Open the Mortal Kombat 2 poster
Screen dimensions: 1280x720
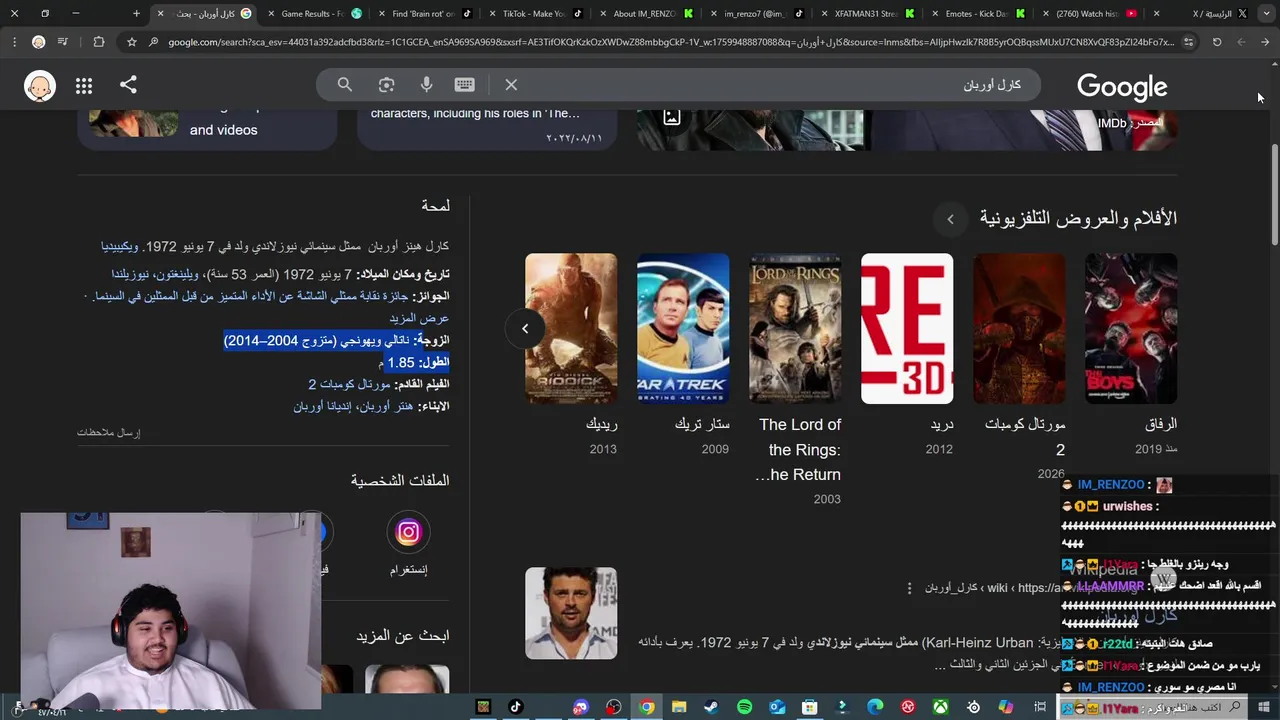coord(1019,328)
